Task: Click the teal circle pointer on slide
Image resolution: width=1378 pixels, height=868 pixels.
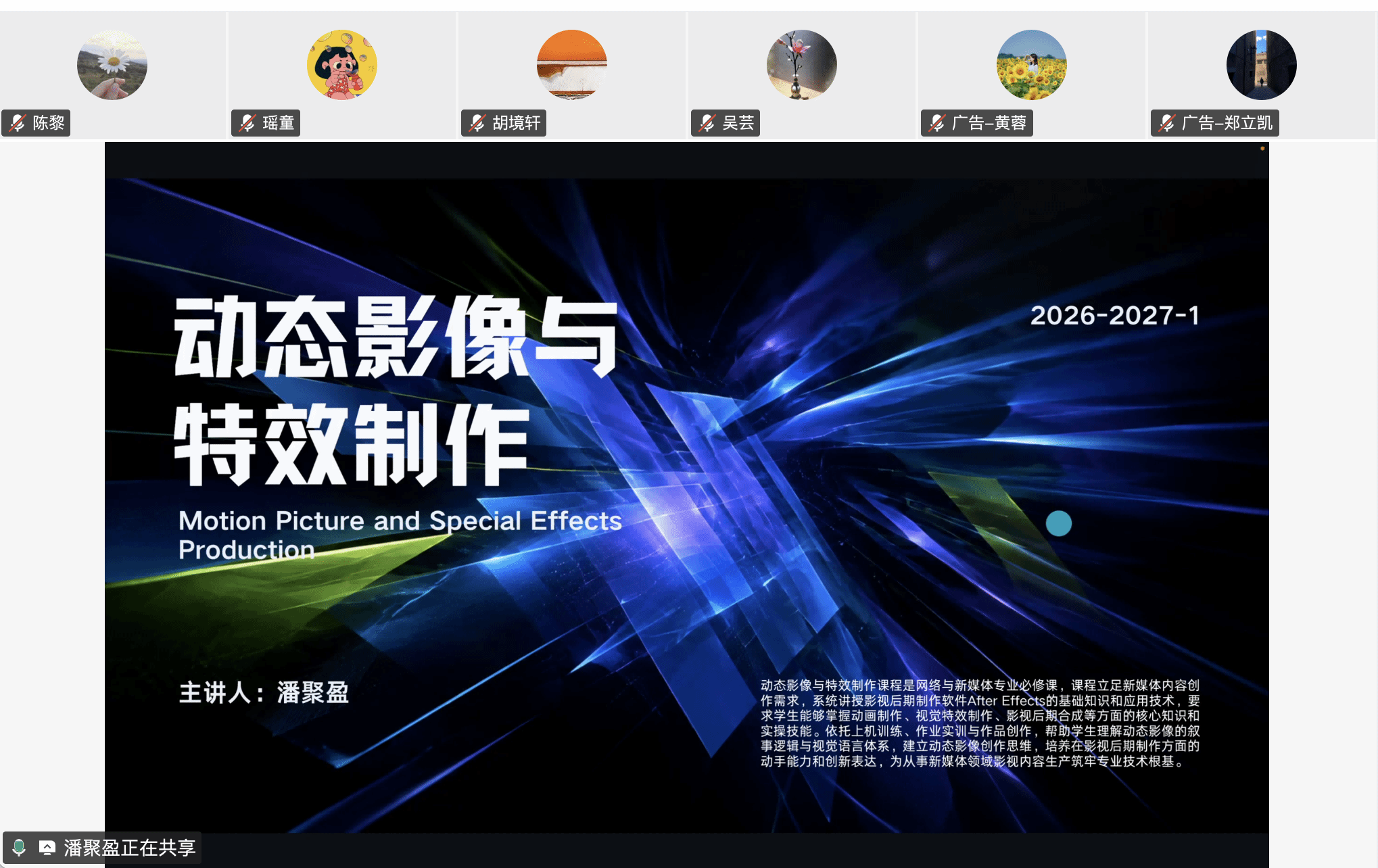Action: (x=1059, y=523)
